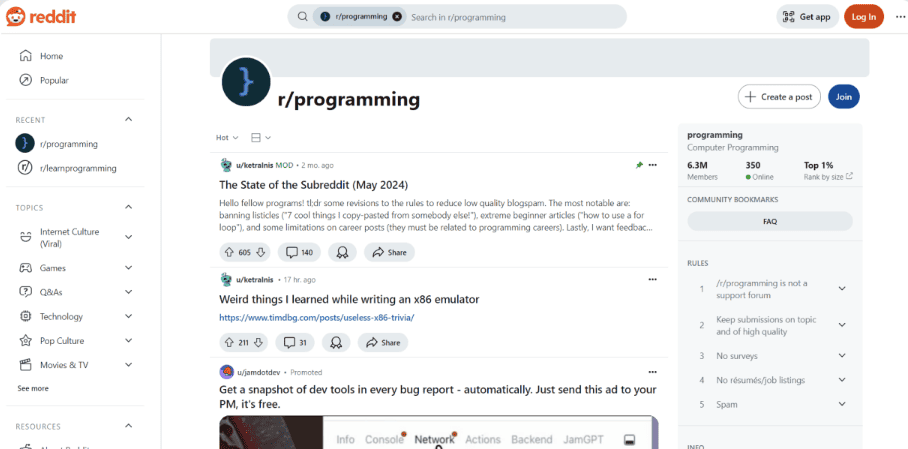The height and width of the screenshot is (449, 908).
Task: Expand rule 3 No surveys
Action: point(842,356)
